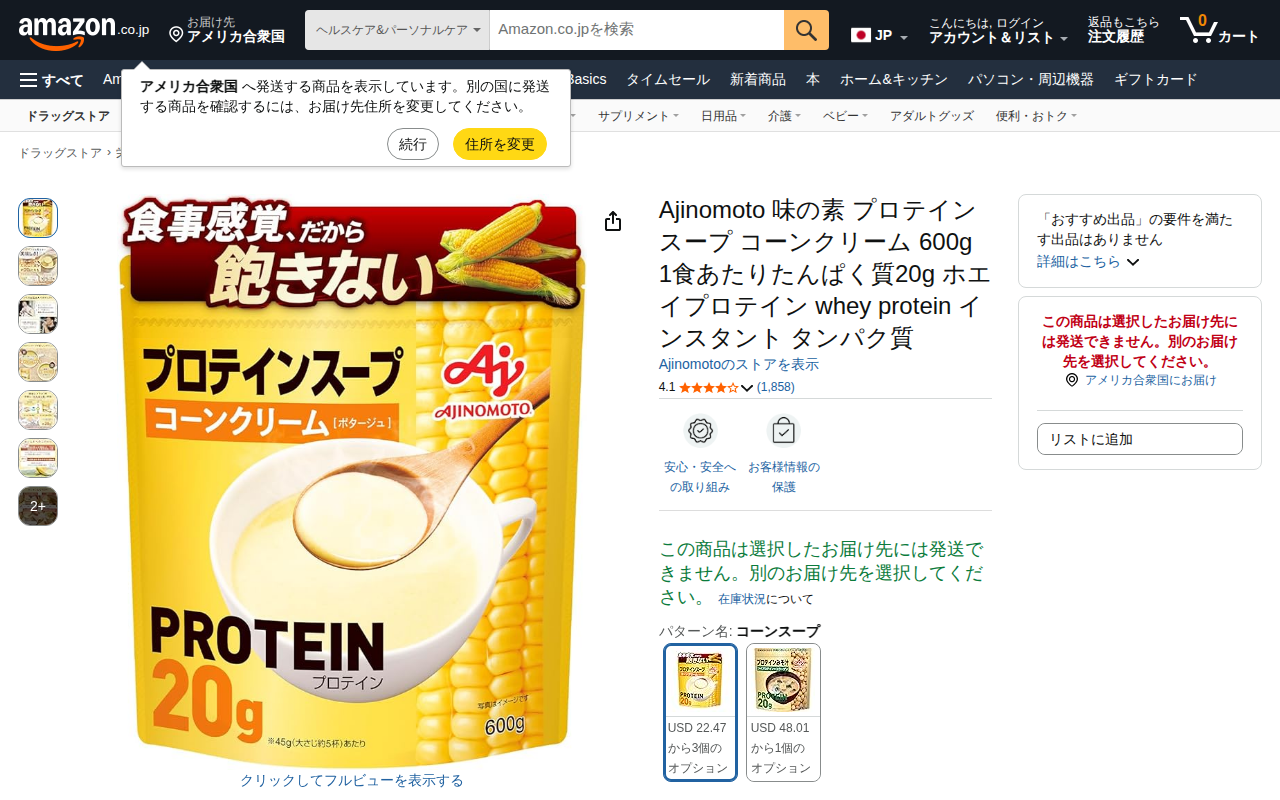Expand 詳細はこちら in the offer box

click(x=1088, y=261)
